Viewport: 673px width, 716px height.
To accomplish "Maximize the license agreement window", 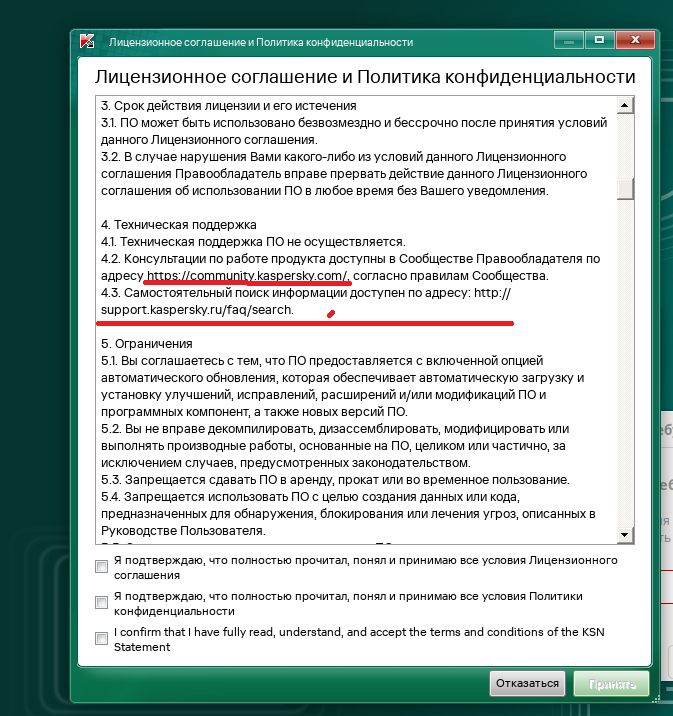I will click(x=599, y=40).
